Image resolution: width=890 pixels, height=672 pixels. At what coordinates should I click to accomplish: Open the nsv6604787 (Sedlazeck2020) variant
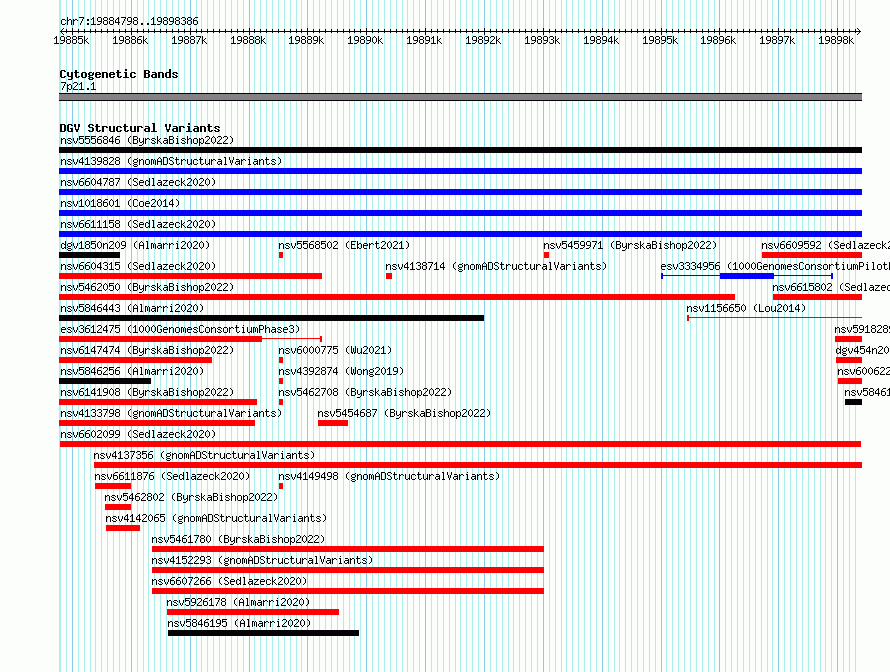pyautogui.click(x=138, y=182)
